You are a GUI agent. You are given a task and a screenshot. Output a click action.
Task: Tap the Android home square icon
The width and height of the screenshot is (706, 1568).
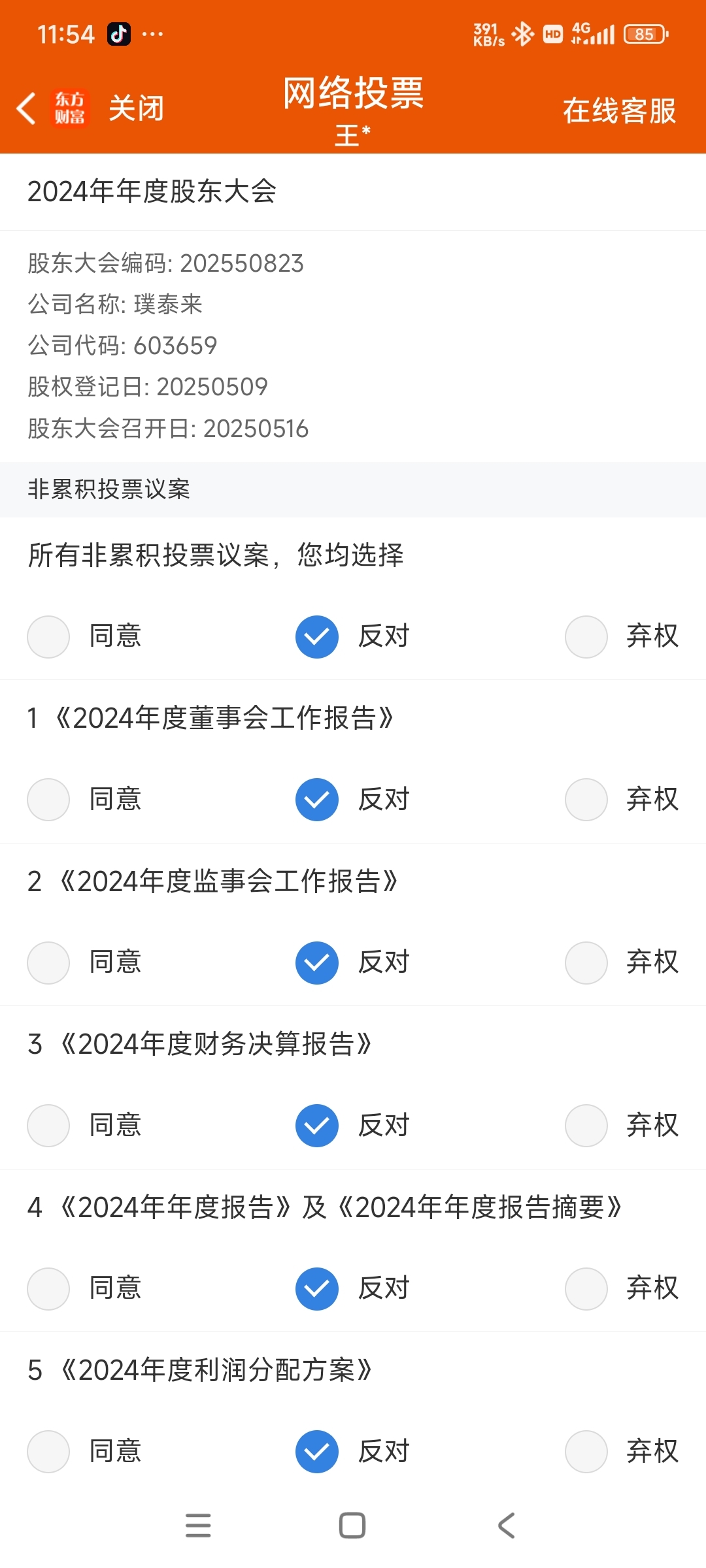point(352,1526)
